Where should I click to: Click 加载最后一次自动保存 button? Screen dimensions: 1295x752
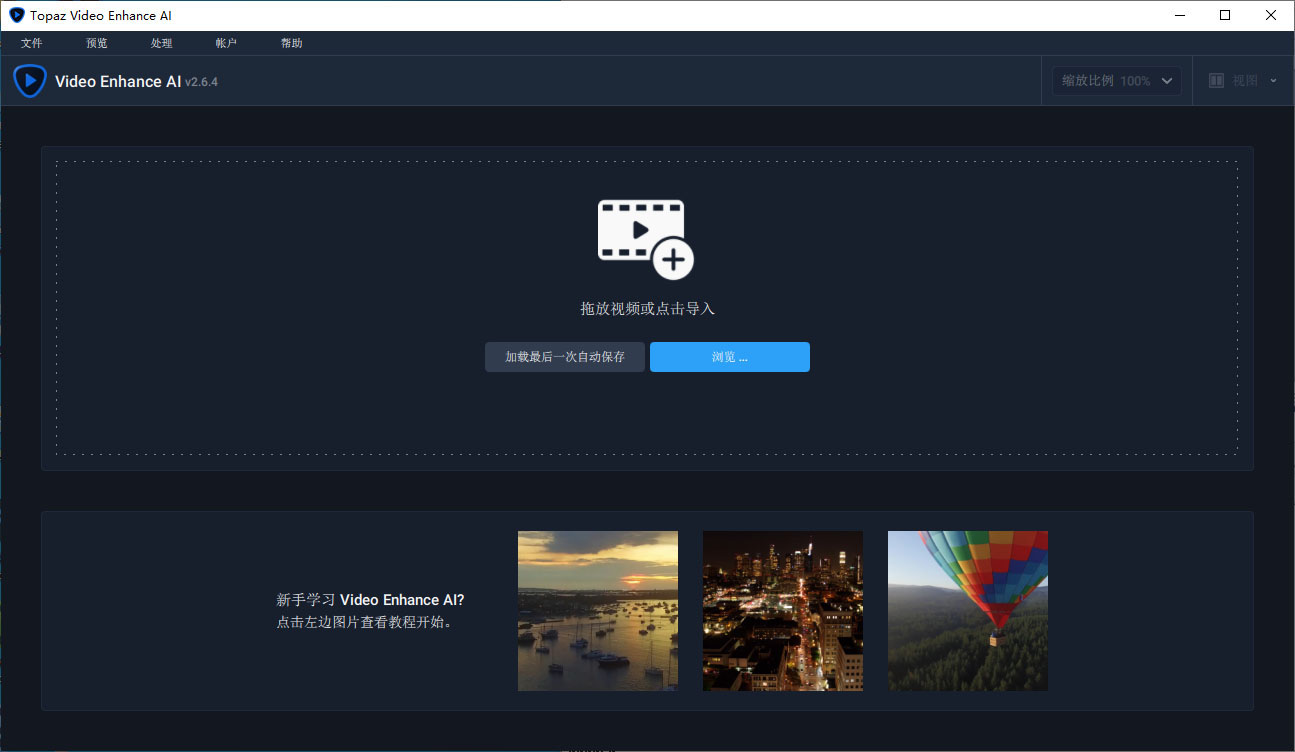tap(565, 357)
